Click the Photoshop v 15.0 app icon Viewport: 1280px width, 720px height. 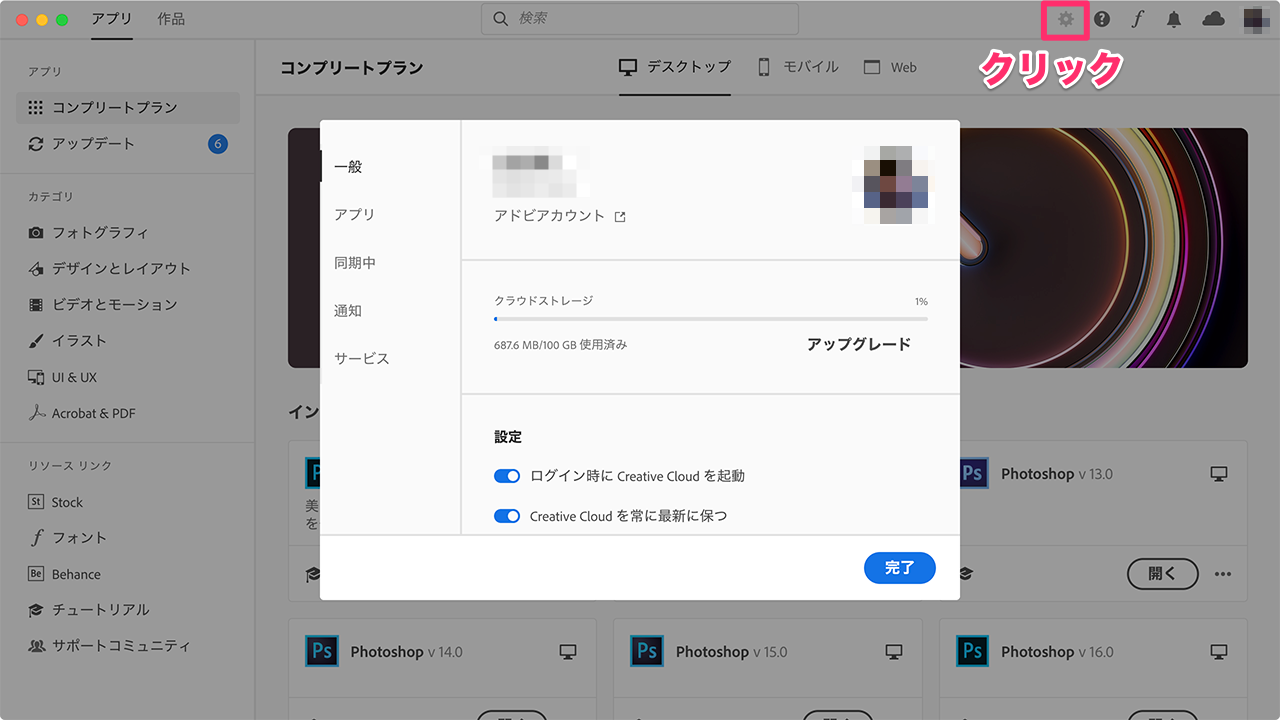pos(647,651)
